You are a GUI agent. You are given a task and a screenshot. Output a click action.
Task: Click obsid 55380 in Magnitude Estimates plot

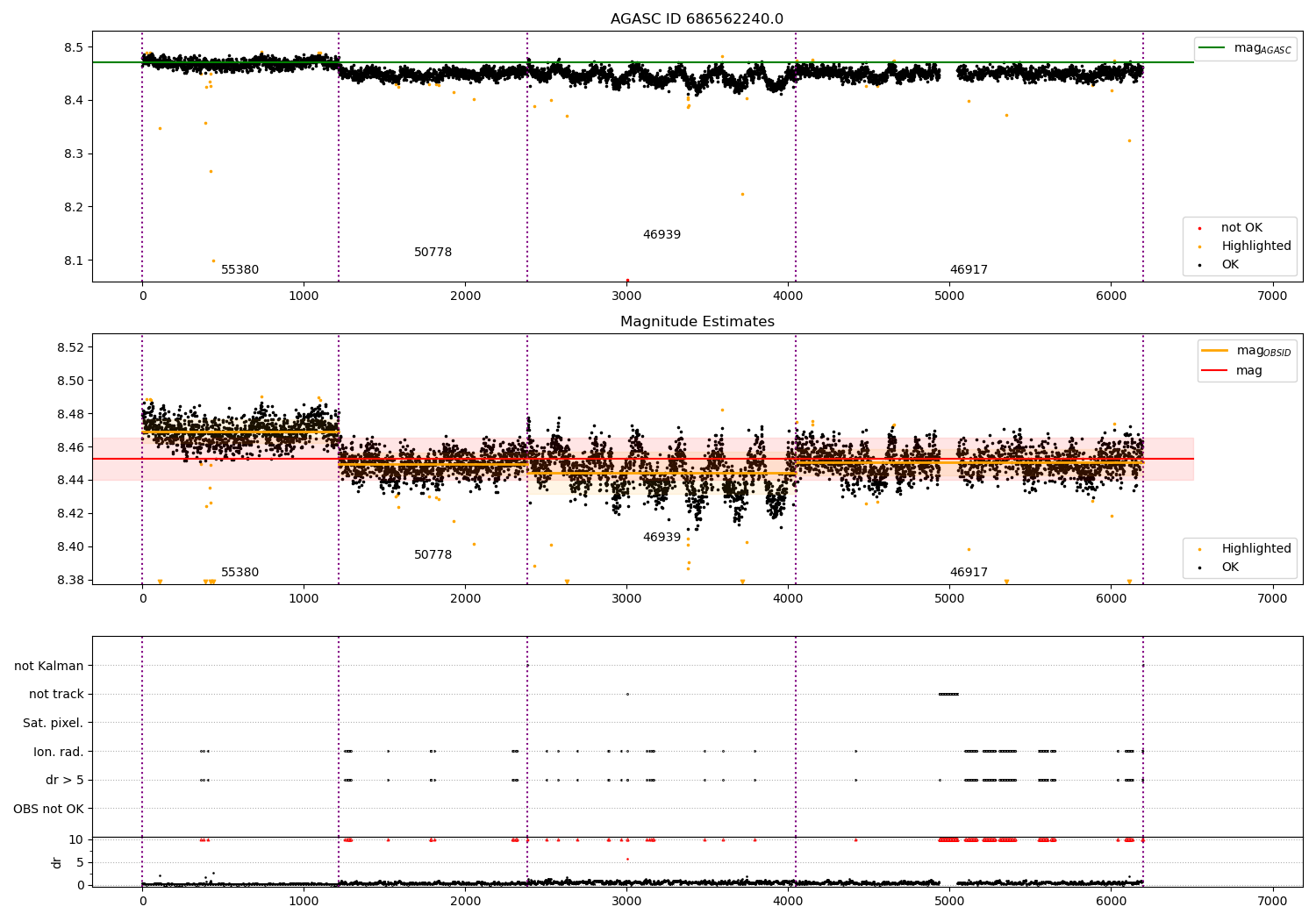pyautogui.click(x=240, y=573)
